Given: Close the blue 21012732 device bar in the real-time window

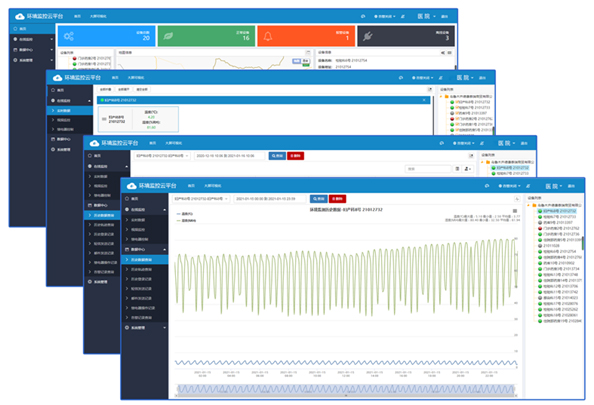Looking at the screenshot, I should pyautogui.click(x=424, y=100).
